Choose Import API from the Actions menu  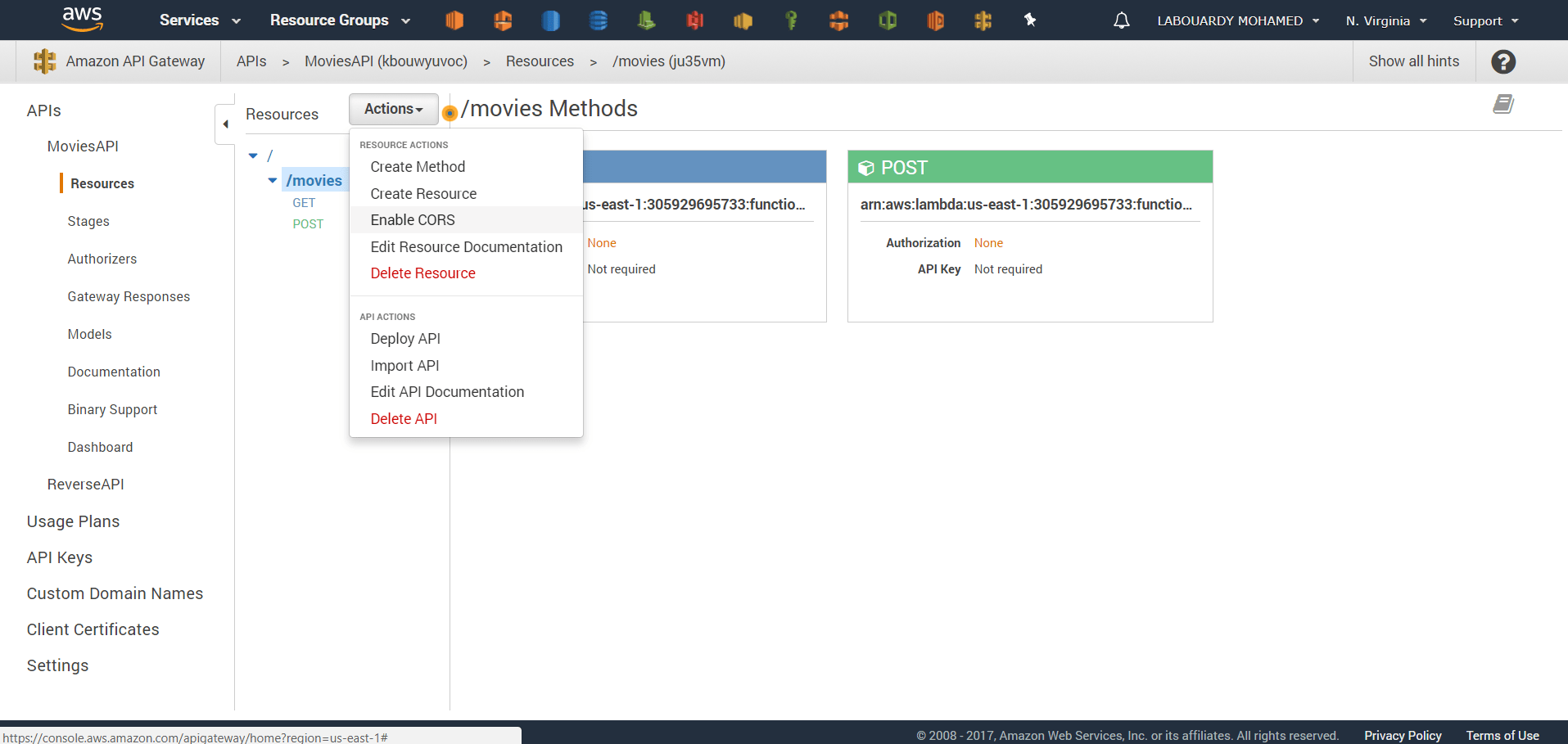pos(404,366)
